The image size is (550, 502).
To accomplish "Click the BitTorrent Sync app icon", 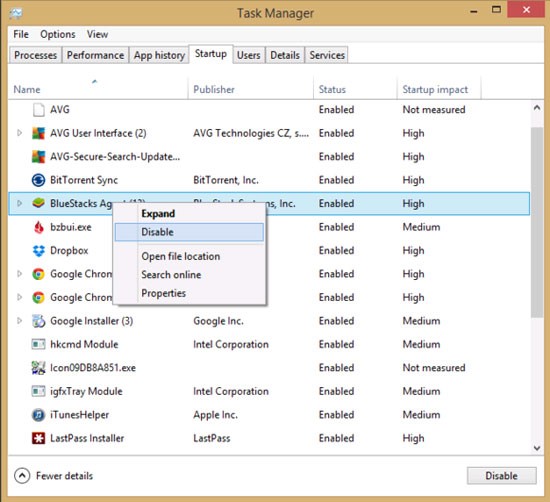I will click(38, 180).
